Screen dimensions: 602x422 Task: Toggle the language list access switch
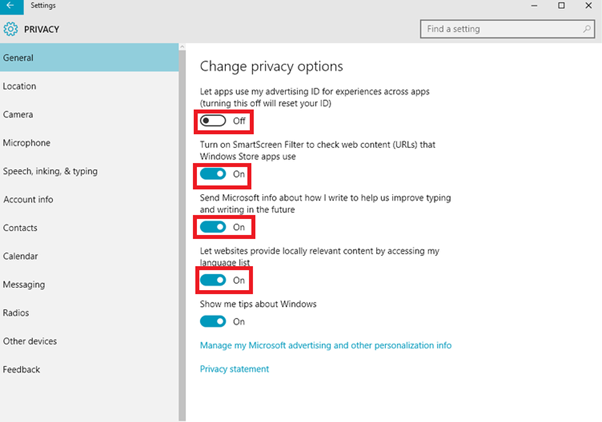click(x=213, y=280)
